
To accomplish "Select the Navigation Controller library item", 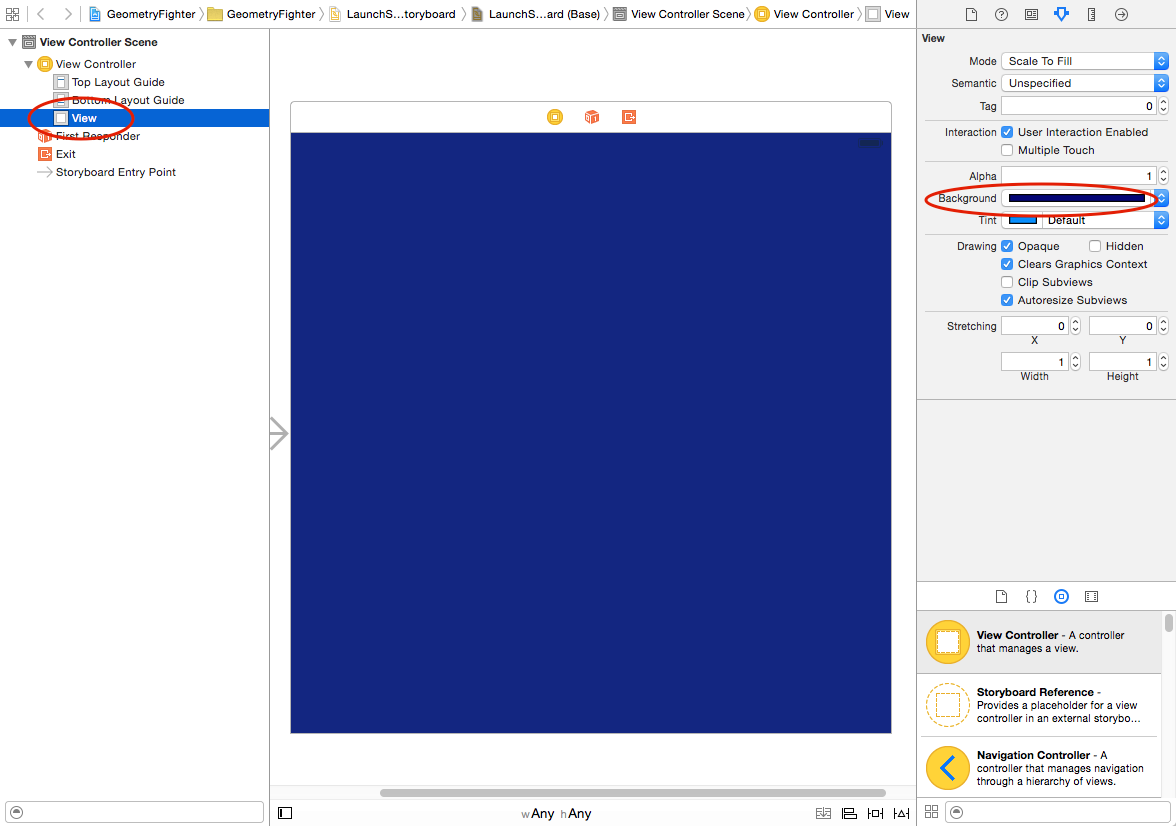I will tap(1039, 767).
